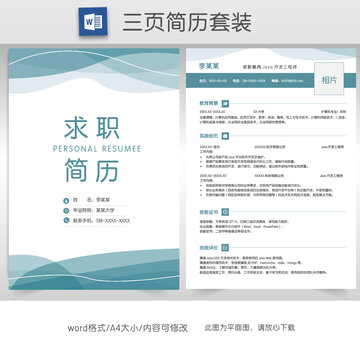The width and height of the screenshot is (360, 360).
Task: Click the 实践经历 section icon
Action: (x=225, y=136)
